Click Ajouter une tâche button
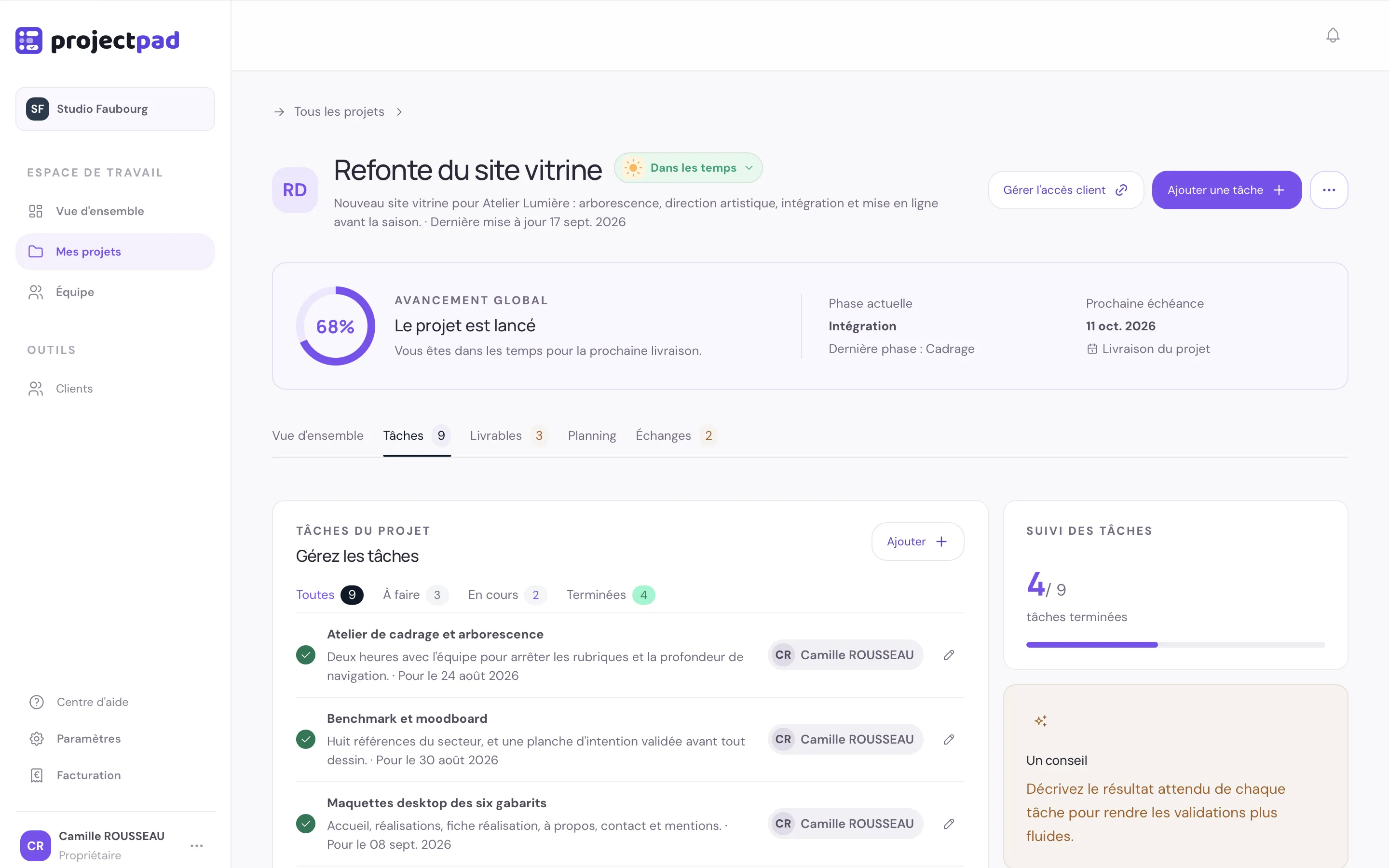Viewport: 1389px width, 868px height. point(1226,190)
